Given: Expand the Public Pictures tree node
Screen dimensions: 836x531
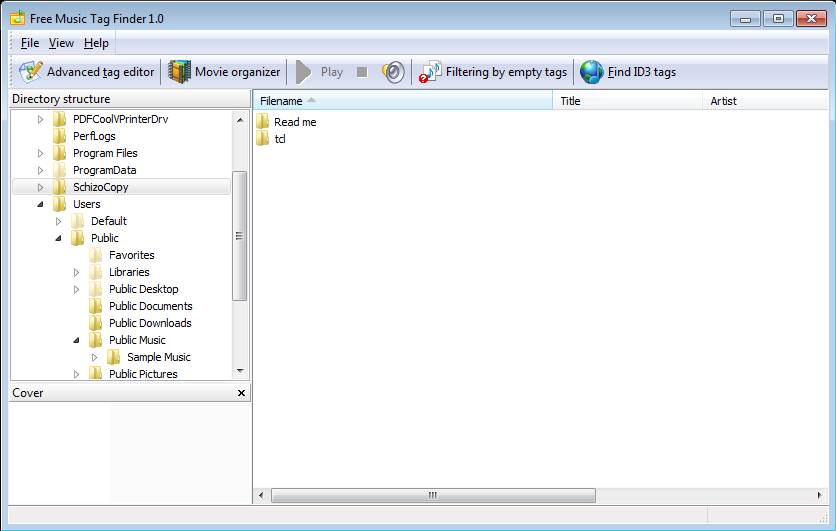Looking at the screenshot, I should [x=77, y=374].
